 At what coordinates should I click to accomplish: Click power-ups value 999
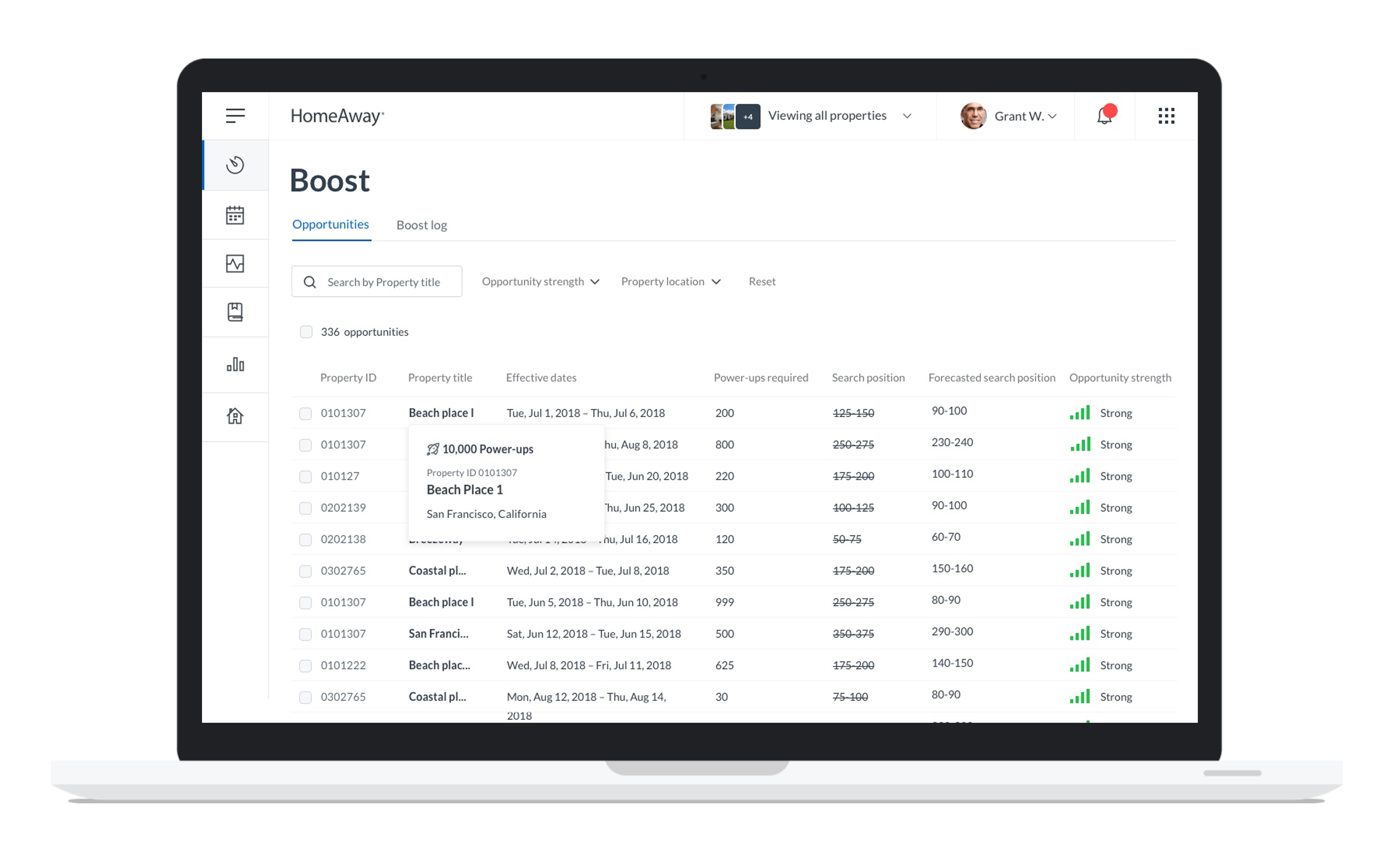pos(725,602)
